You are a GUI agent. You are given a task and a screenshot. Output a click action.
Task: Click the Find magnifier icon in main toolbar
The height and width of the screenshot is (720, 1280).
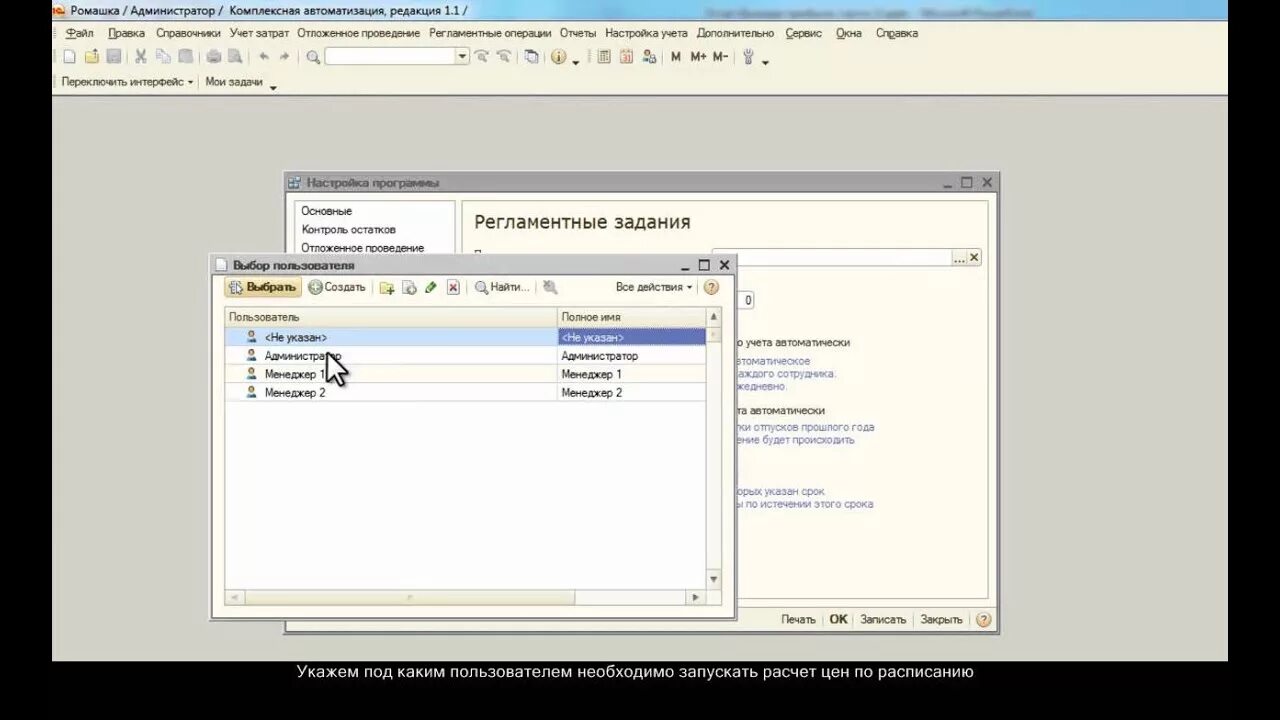pos(313,57)
